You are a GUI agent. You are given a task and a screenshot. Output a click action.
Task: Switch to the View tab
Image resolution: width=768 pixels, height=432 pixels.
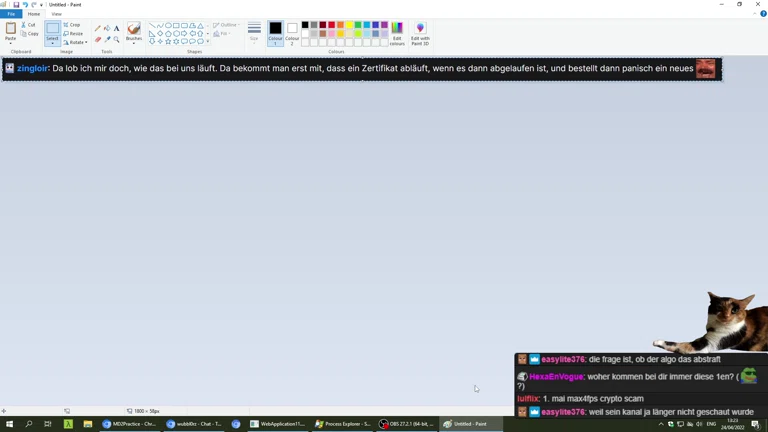point(56,14)
